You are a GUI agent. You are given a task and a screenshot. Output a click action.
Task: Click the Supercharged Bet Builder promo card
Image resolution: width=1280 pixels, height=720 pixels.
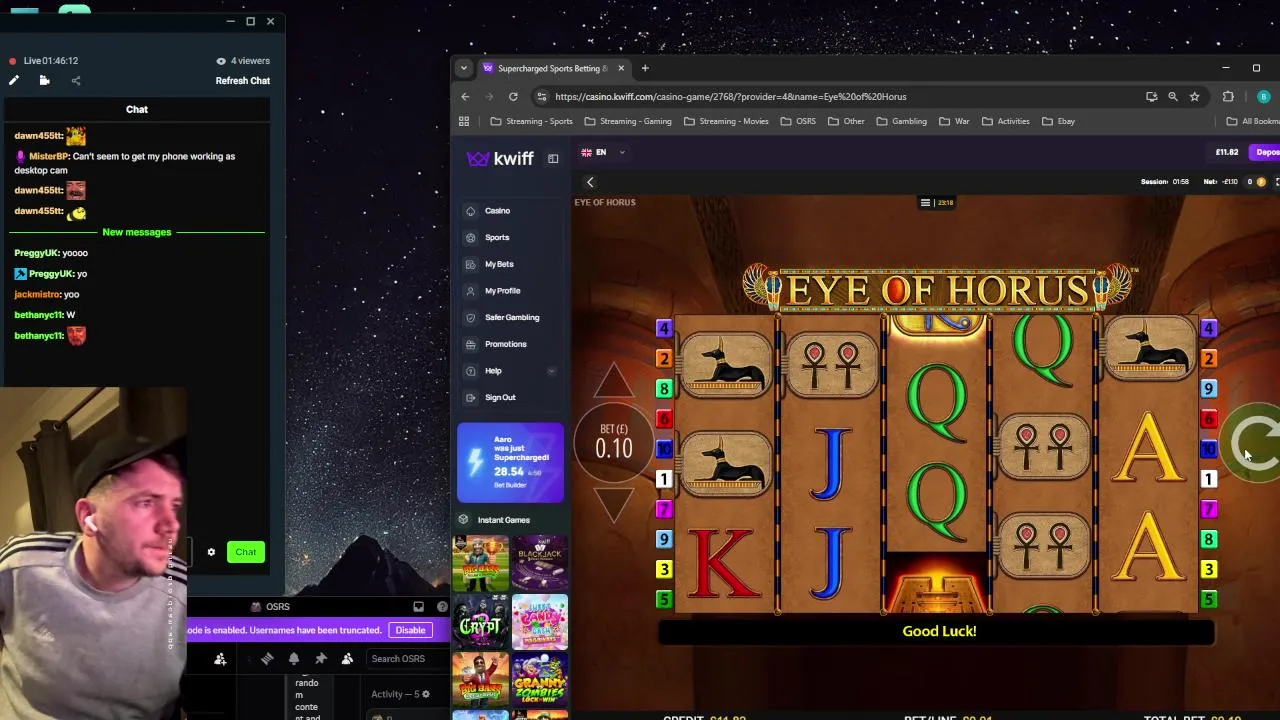510,463
